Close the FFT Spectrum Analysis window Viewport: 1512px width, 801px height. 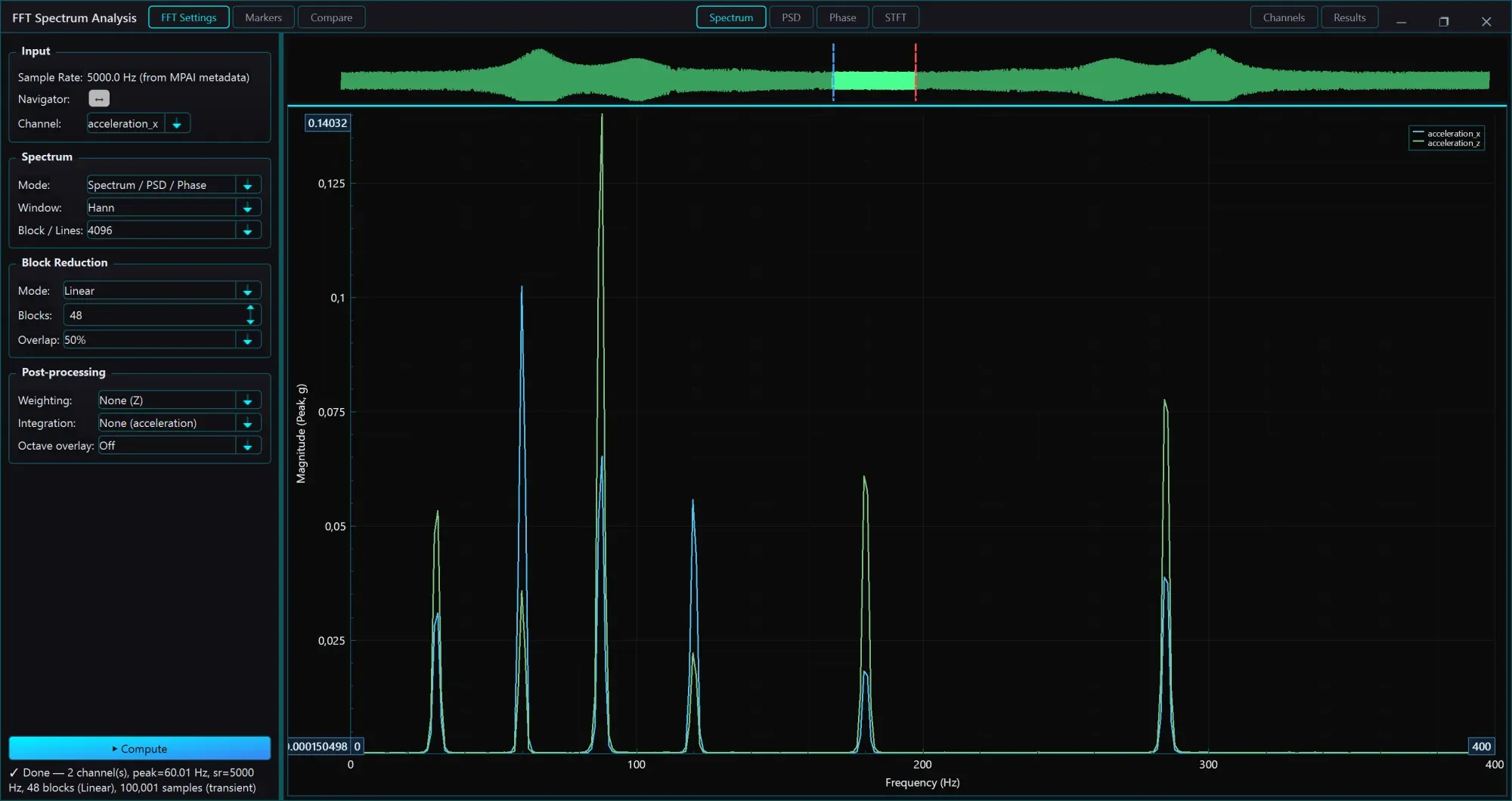[x=1486, y=21]
